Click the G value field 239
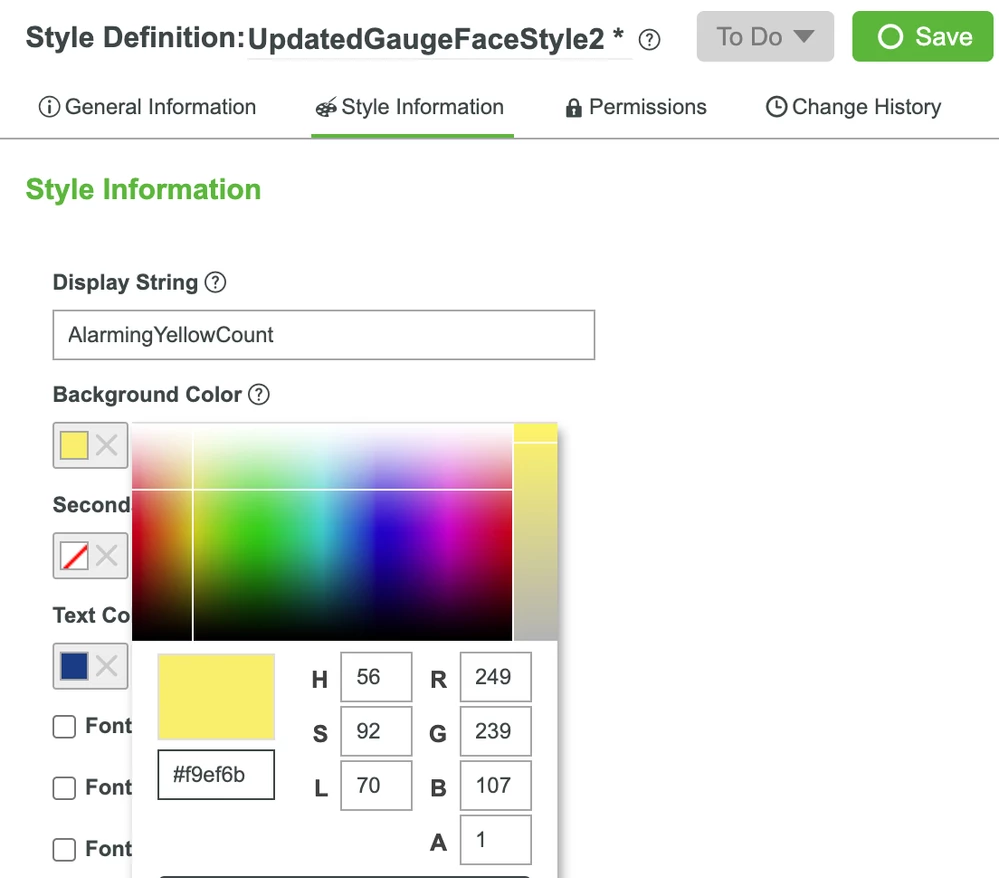The width and height of the screenshot is (999, 878). (496, 731)
